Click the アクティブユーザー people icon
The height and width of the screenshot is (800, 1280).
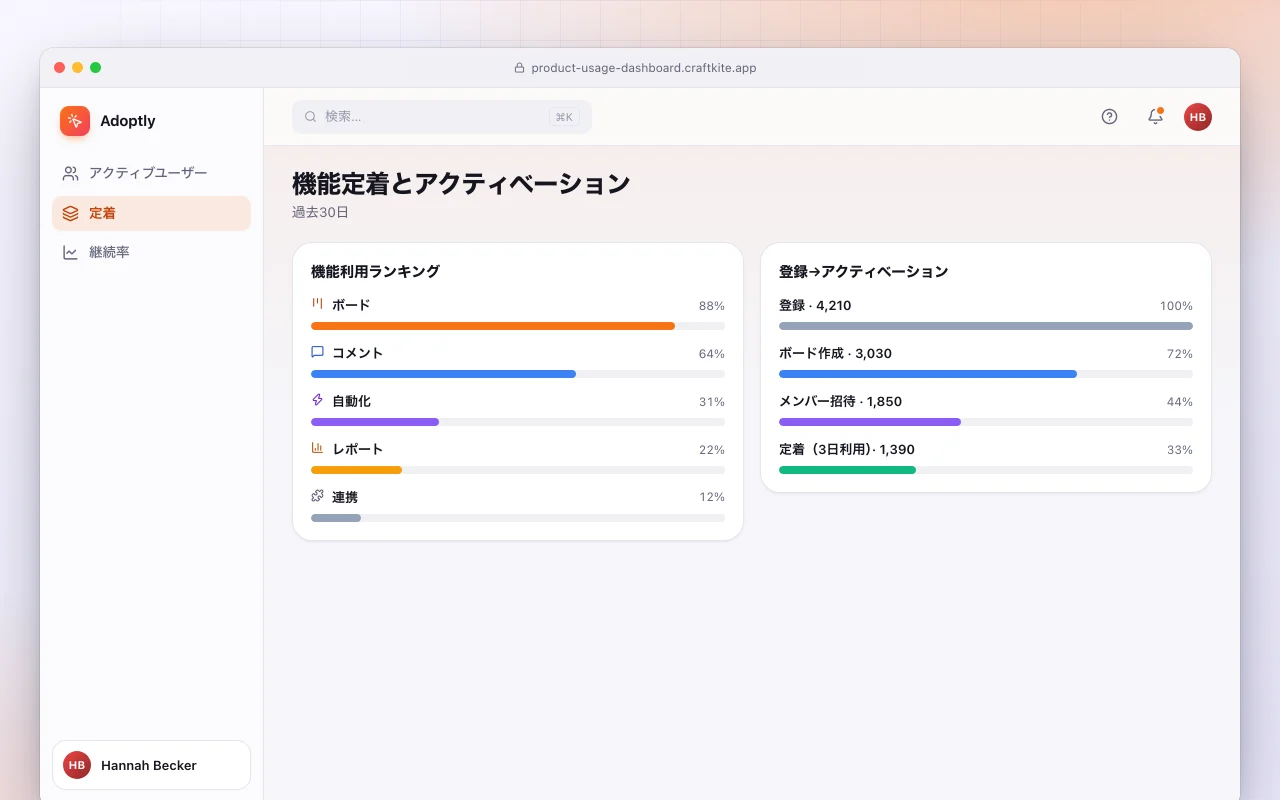[70, 173]
